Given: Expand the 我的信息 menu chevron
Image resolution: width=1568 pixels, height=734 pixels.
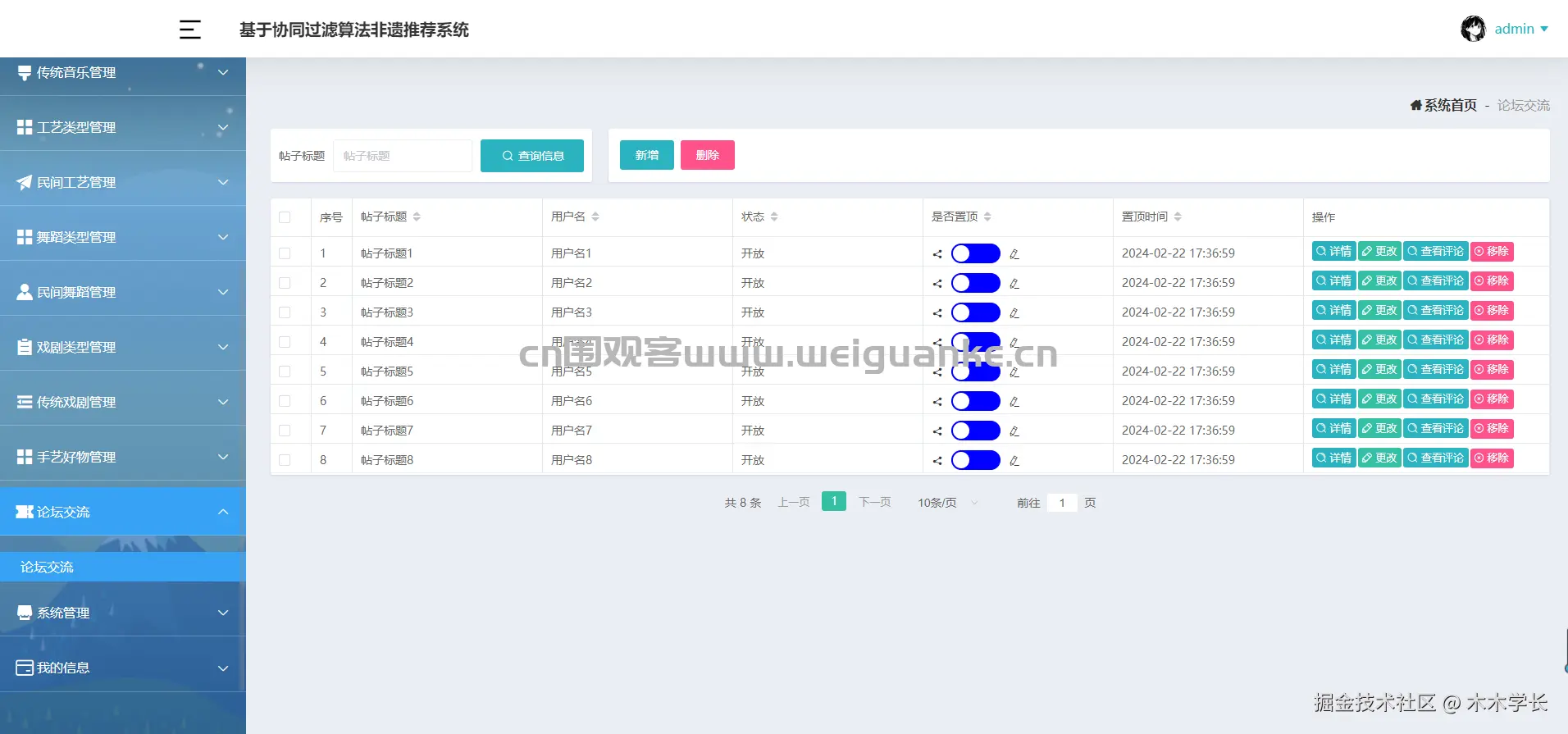Looking at the screenshot, I should (x=223, y=668).
